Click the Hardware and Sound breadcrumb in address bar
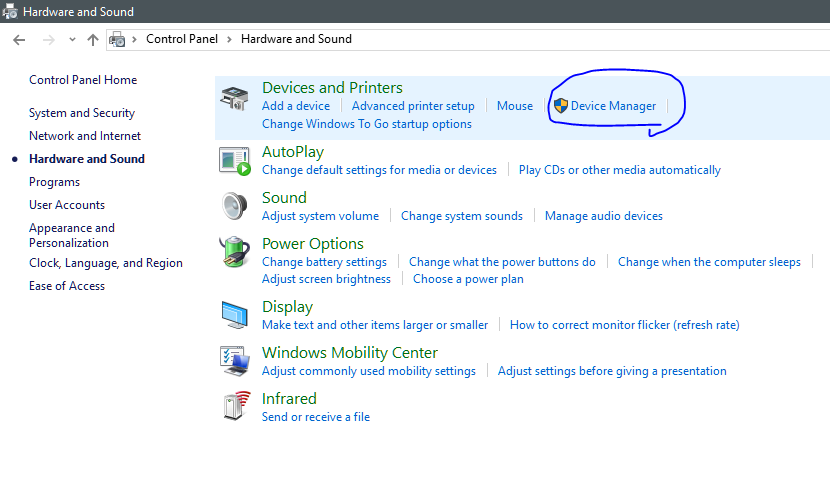The height and width of the screenshot is (490, 830). 296,39
